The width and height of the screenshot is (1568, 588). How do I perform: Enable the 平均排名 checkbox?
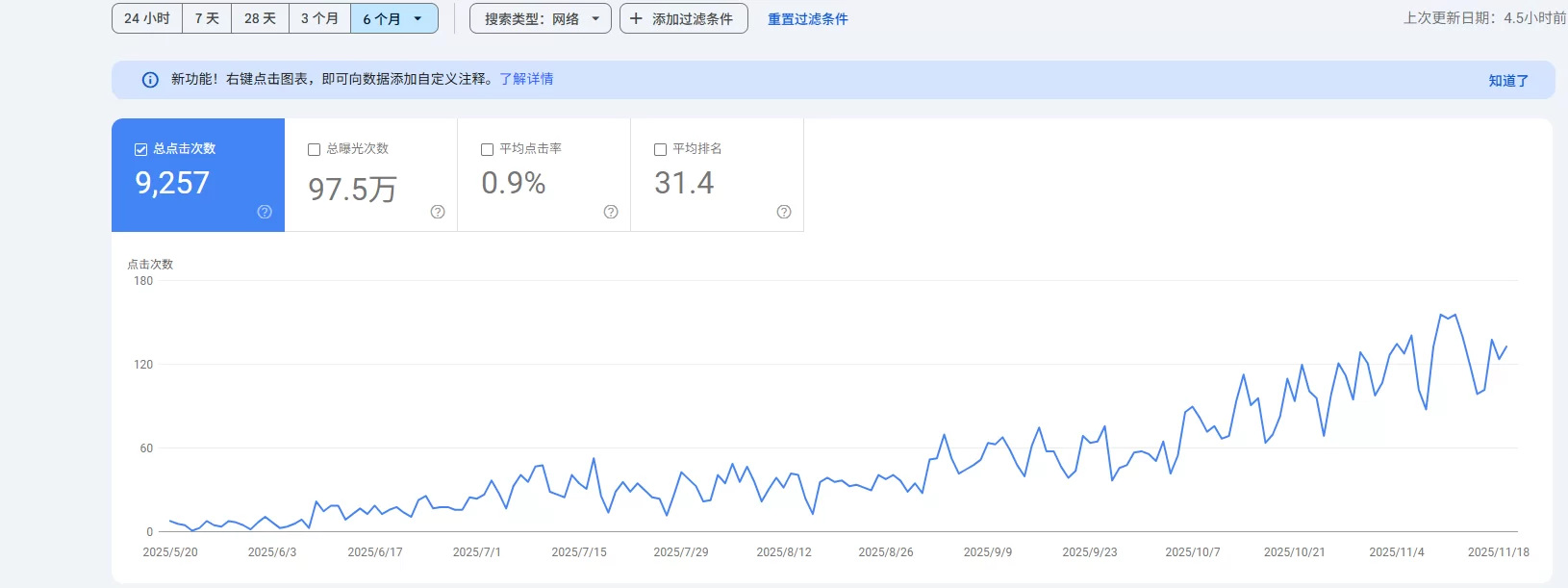tap(660, 149)
